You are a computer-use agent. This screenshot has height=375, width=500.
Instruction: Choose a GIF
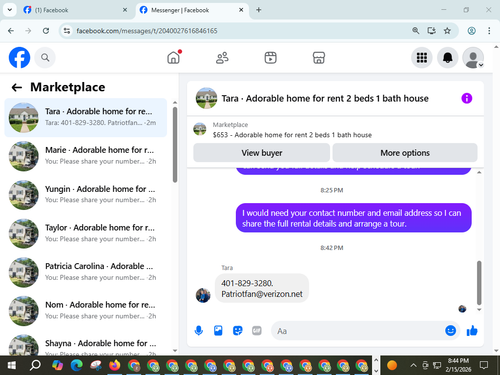coord(257,331)
